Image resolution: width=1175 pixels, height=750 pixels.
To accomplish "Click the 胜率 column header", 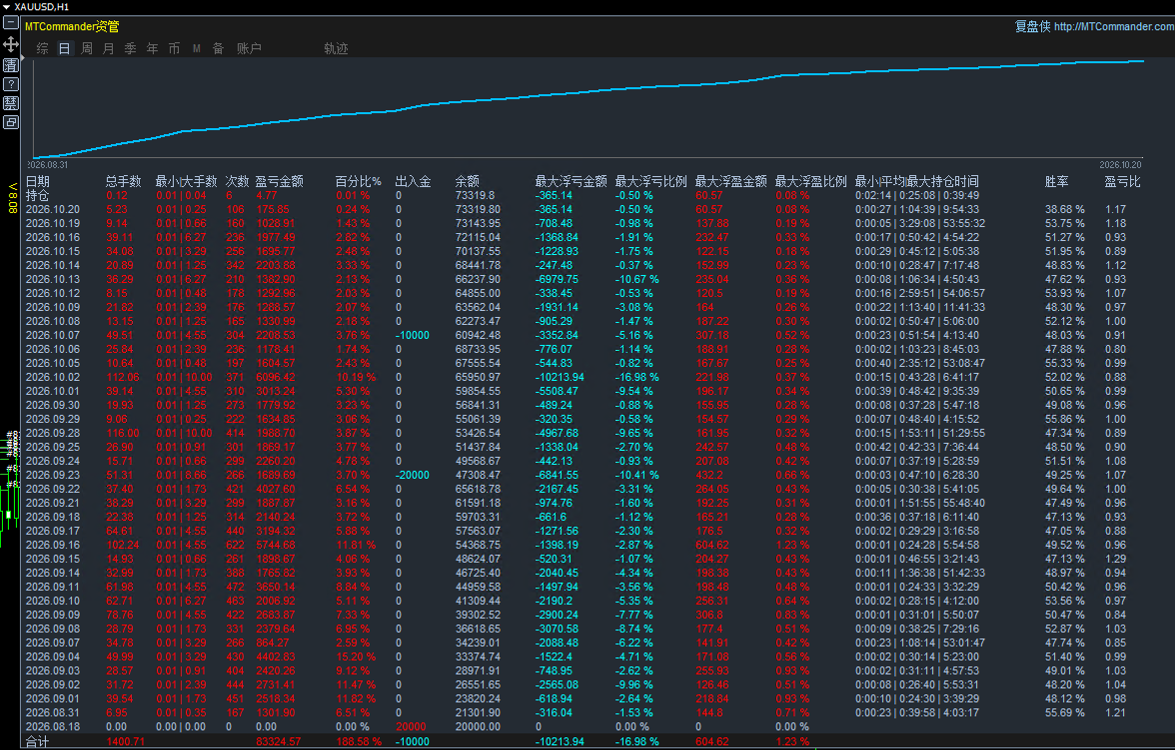I will [x=1057, y=181].
